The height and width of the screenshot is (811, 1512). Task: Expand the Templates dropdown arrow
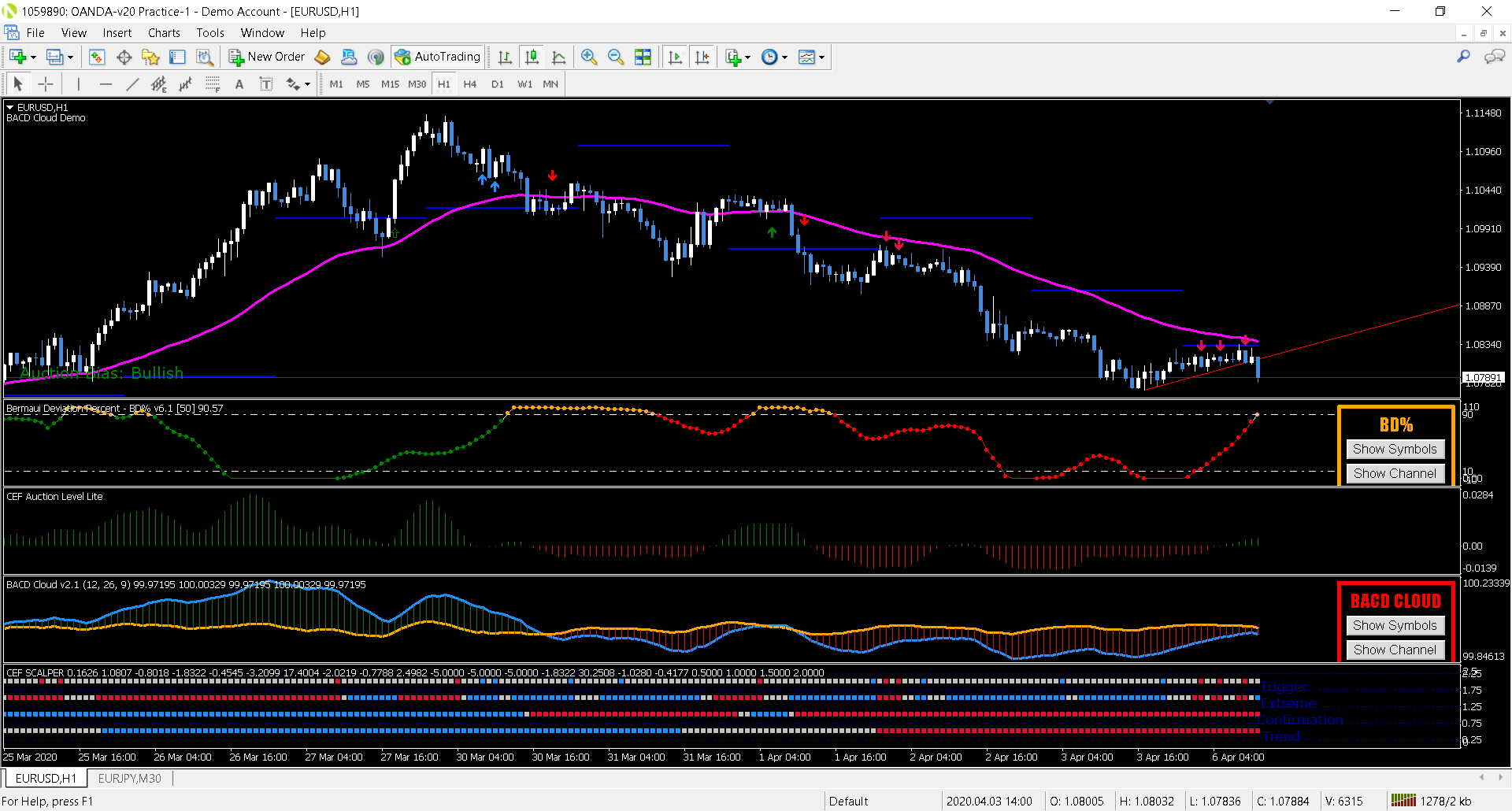(x=821, y=57)
